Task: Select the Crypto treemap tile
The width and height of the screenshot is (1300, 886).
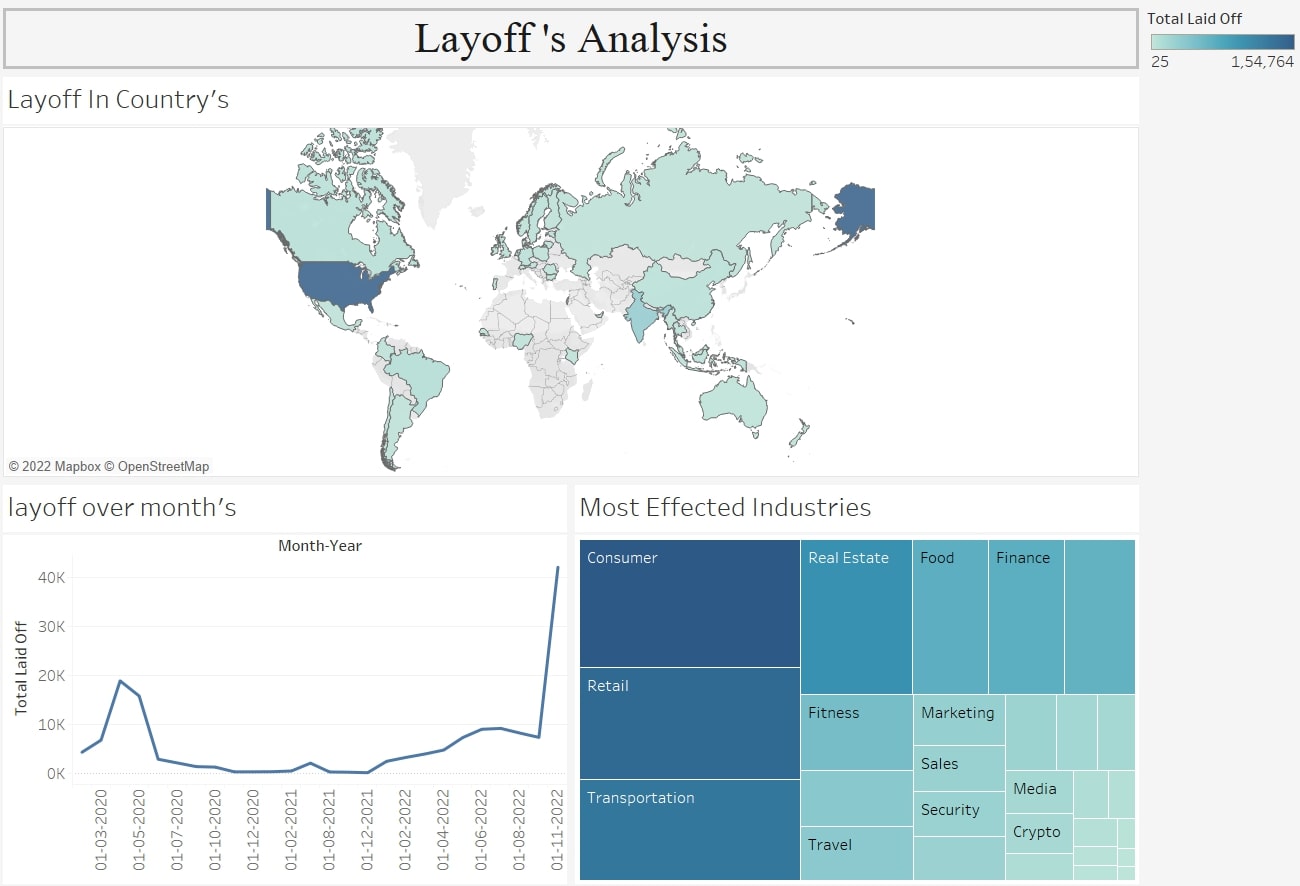Action: coord(1038,833)
